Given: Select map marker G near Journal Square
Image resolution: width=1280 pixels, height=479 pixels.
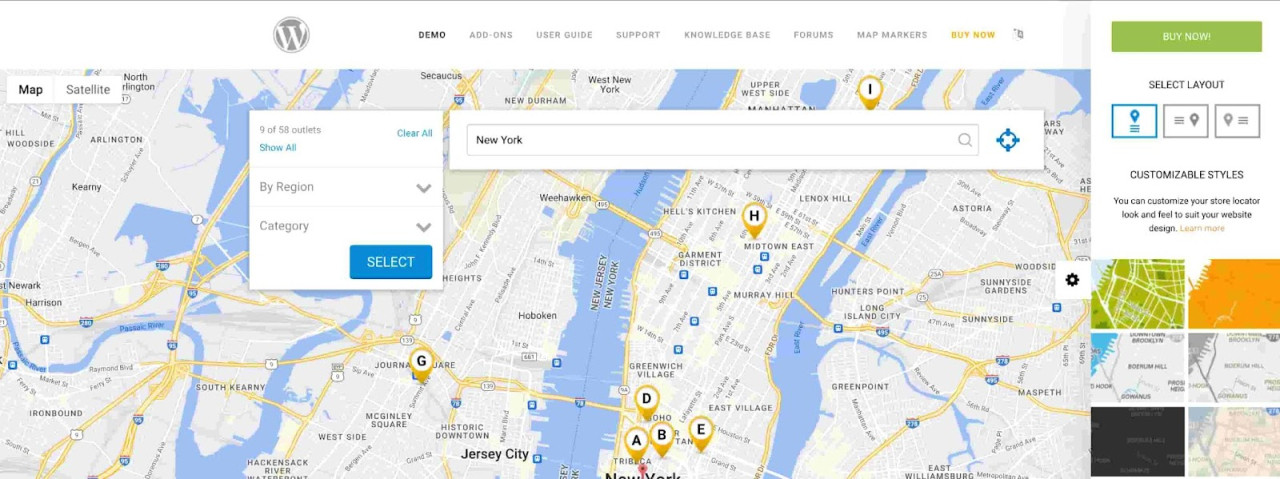Looking at the screenshot, I should click(x=421, y=362).
